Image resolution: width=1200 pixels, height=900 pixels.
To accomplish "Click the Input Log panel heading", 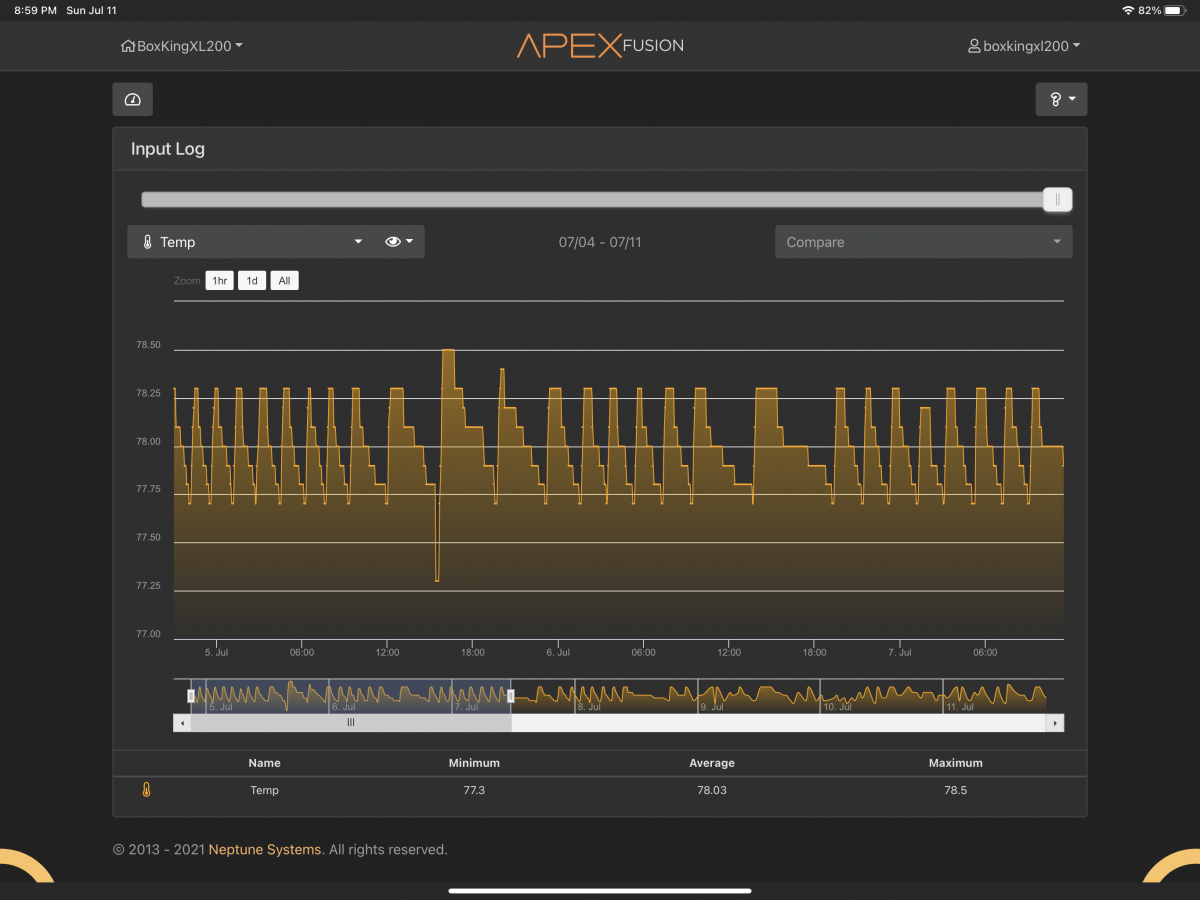I will [x=168, y=149].
